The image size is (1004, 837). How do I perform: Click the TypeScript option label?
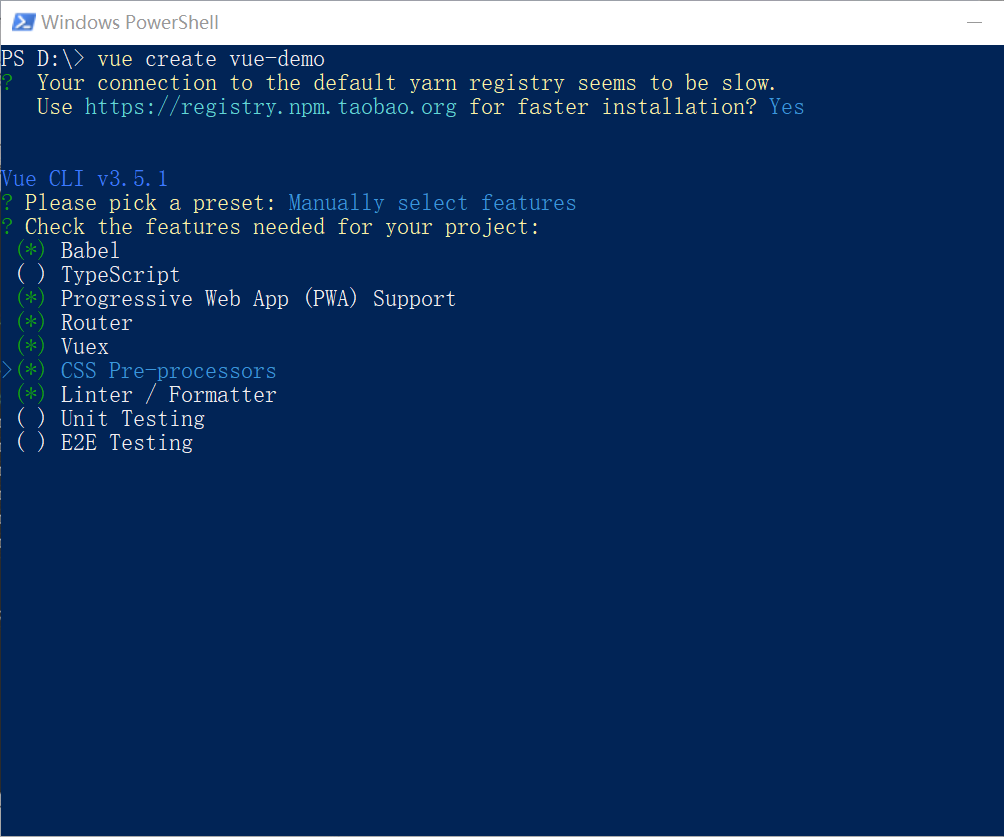pyautogui.click(x=120, y=275)
